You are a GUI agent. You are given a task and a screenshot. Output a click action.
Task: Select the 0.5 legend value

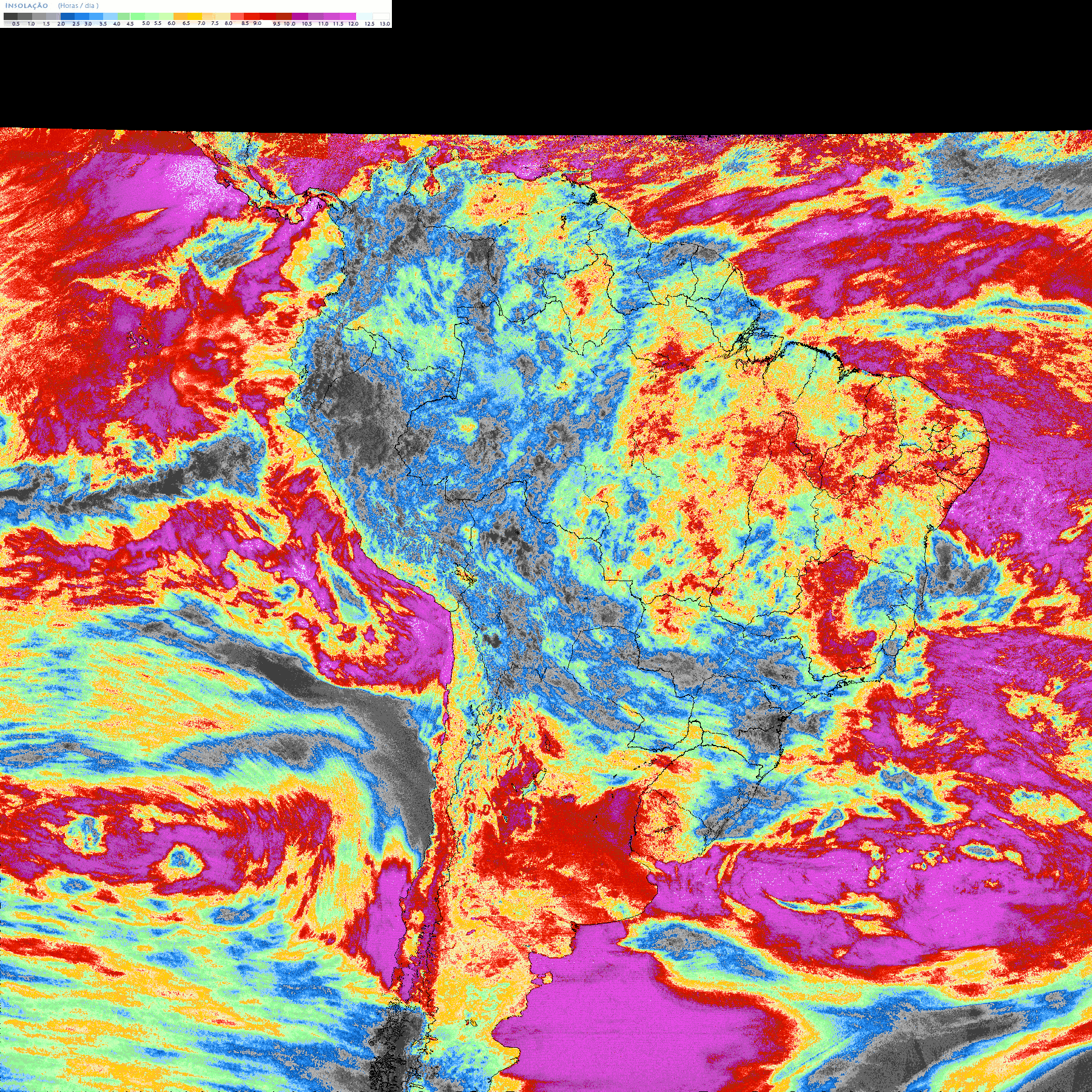coord(16,24)
